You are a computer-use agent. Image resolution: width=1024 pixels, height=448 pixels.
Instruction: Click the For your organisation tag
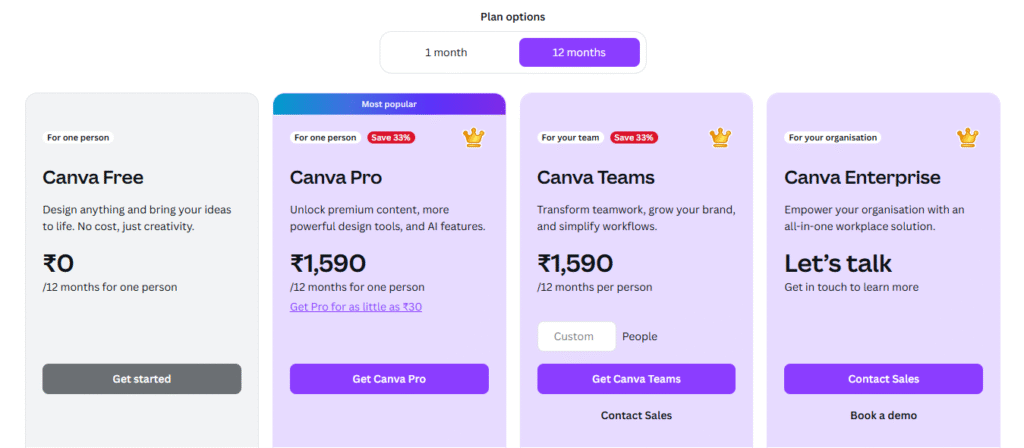coord(833,138)
